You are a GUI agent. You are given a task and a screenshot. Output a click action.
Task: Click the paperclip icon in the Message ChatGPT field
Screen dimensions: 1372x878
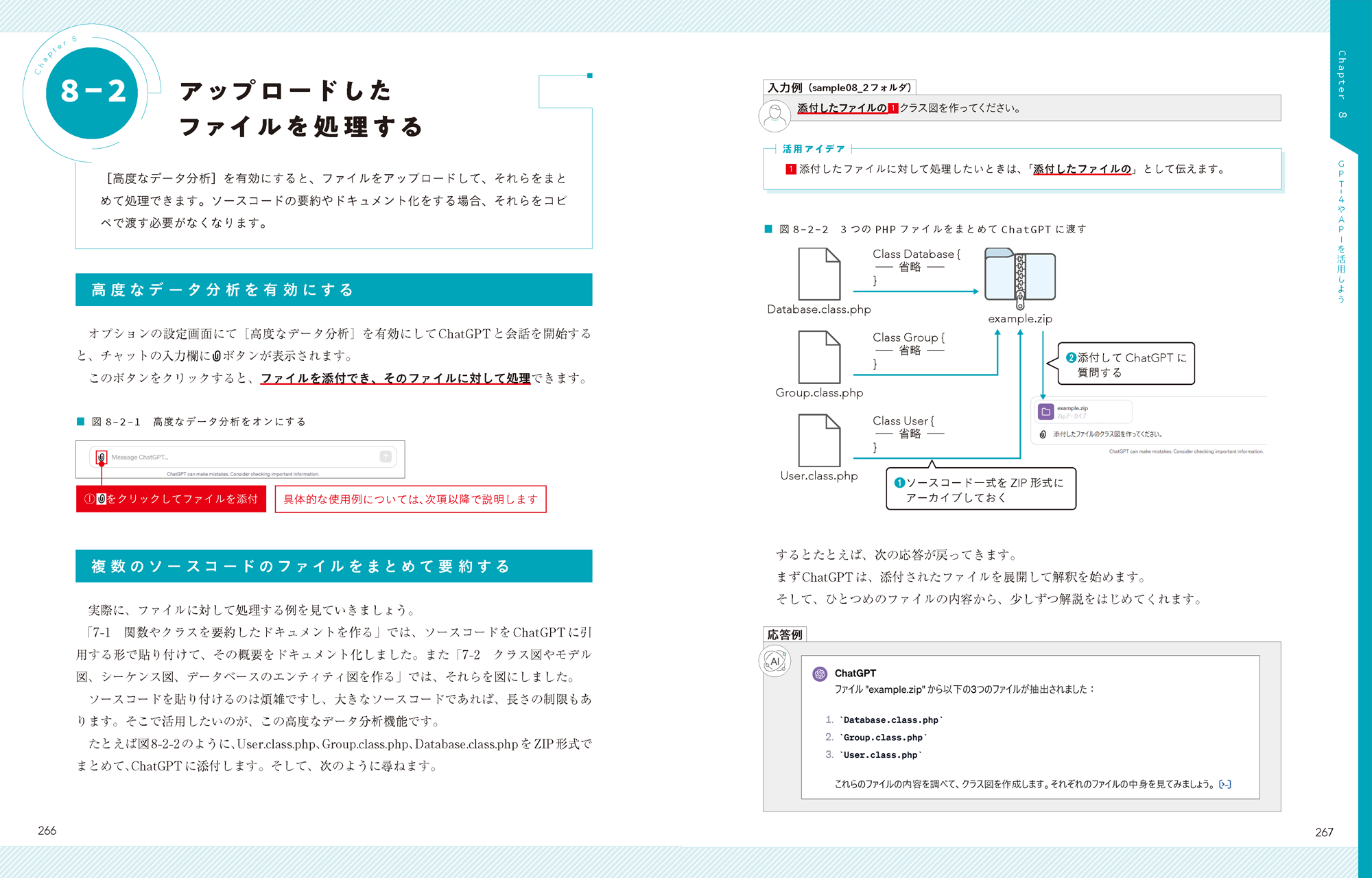coord(102,456)
